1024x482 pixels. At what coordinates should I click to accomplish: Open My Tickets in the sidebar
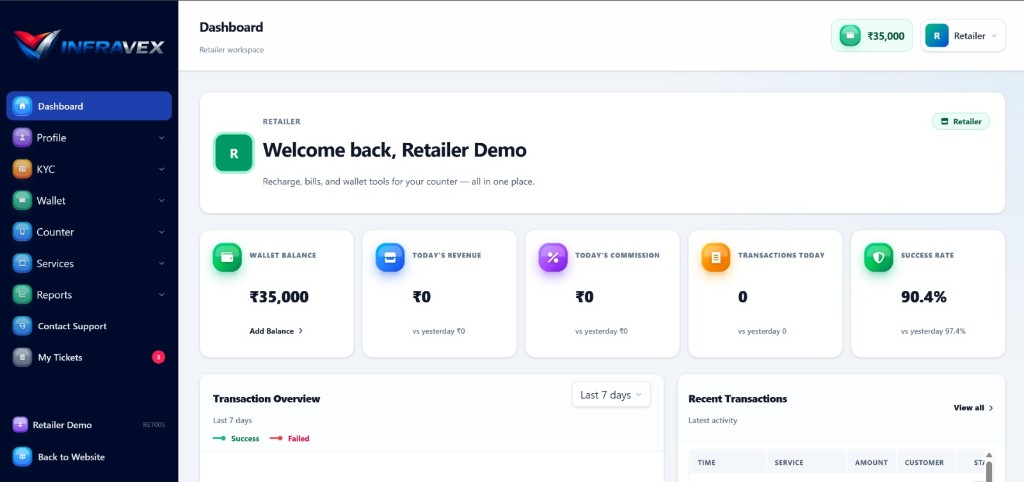click(x=89, y=357)
